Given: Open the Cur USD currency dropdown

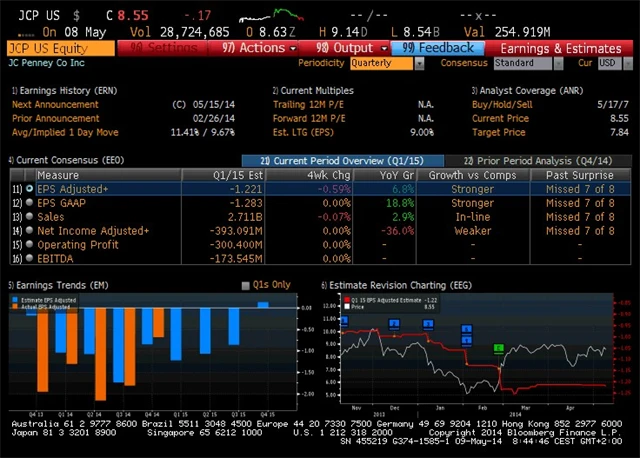Looking at the screenshot, I should point(608,63).
